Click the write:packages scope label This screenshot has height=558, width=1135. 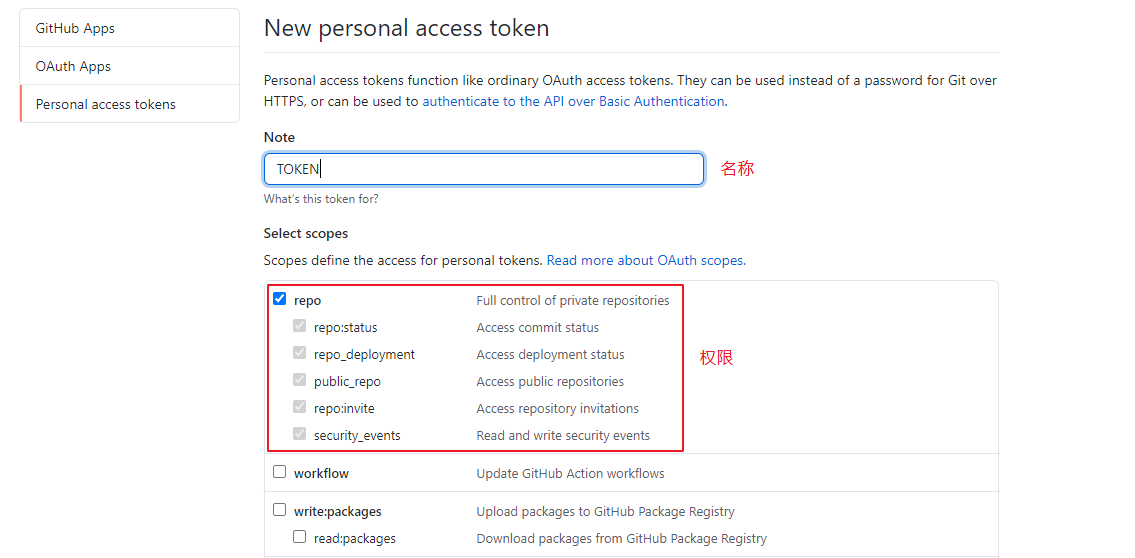pos(337,512)
